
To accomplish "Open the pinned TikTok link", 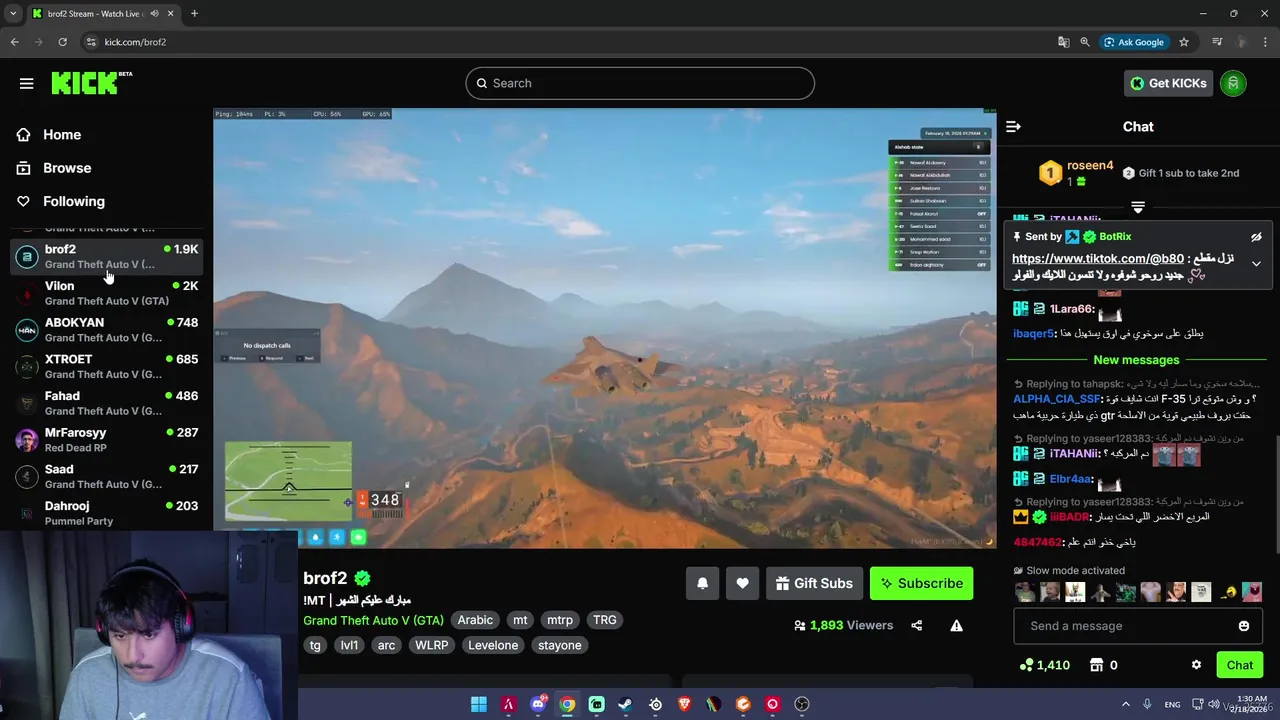I will click(x=1097, y=259).
